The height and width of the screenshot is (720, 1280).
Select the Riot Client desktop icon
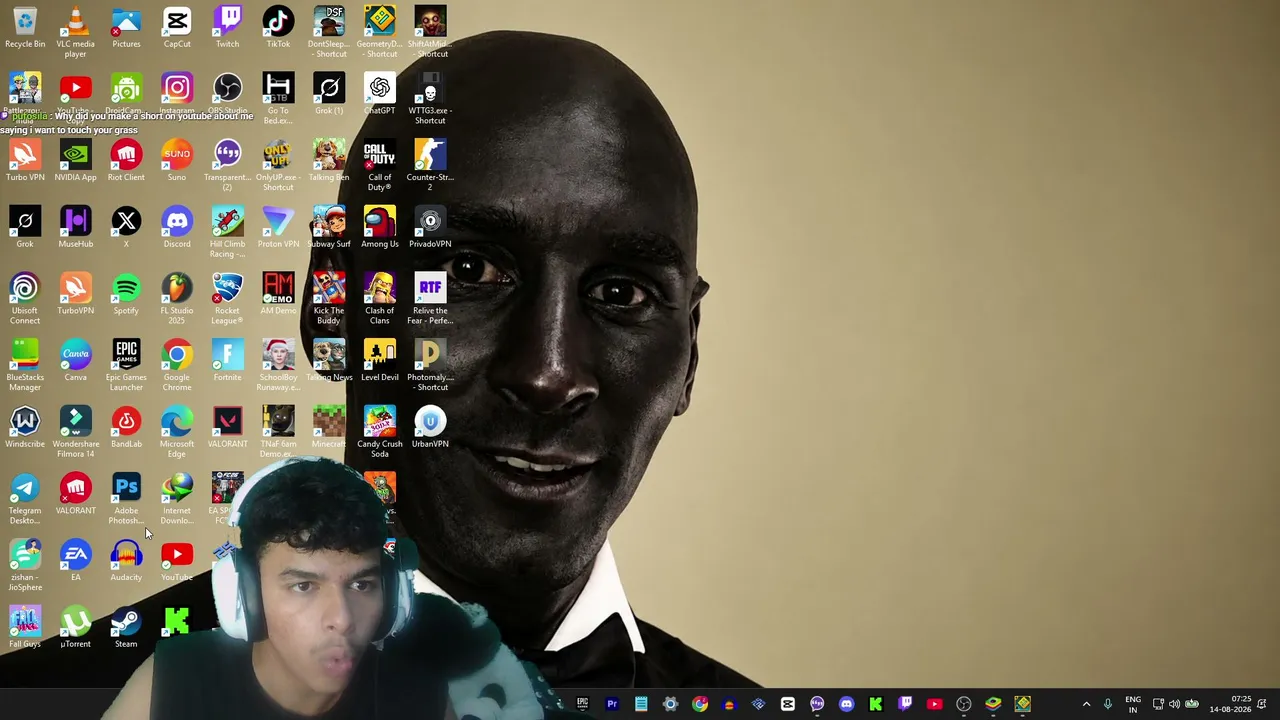pyautogui.click(x=126, y=160)
